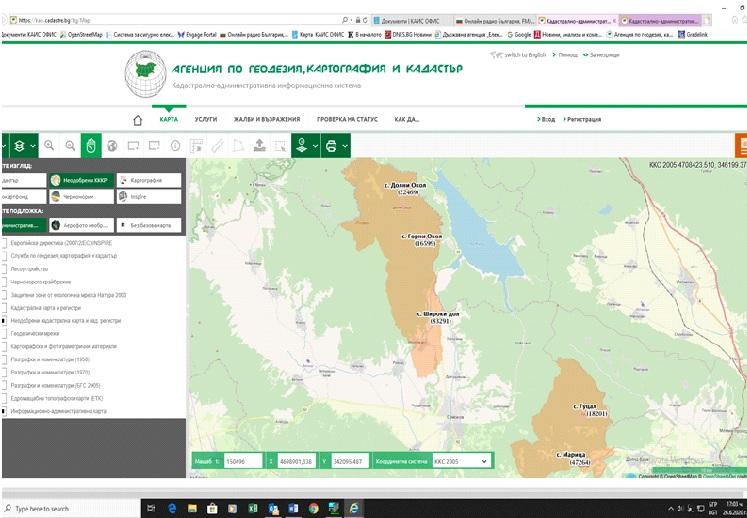This screenshot has width=747, height=518.
Task: Choose the polygon draw tool
Action: tap(238, 146)
